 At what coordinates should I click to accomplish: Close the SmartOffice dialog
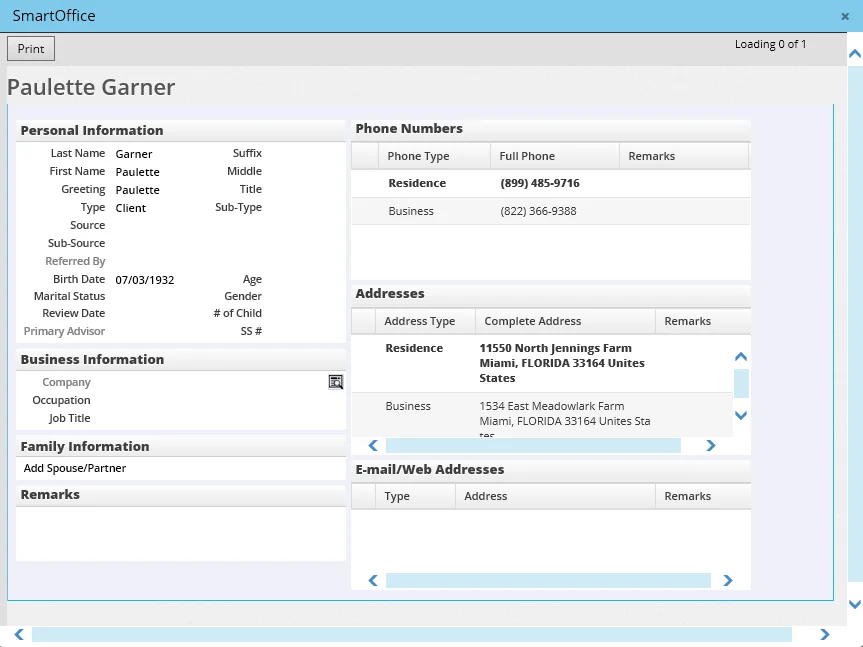pos(845,16)
